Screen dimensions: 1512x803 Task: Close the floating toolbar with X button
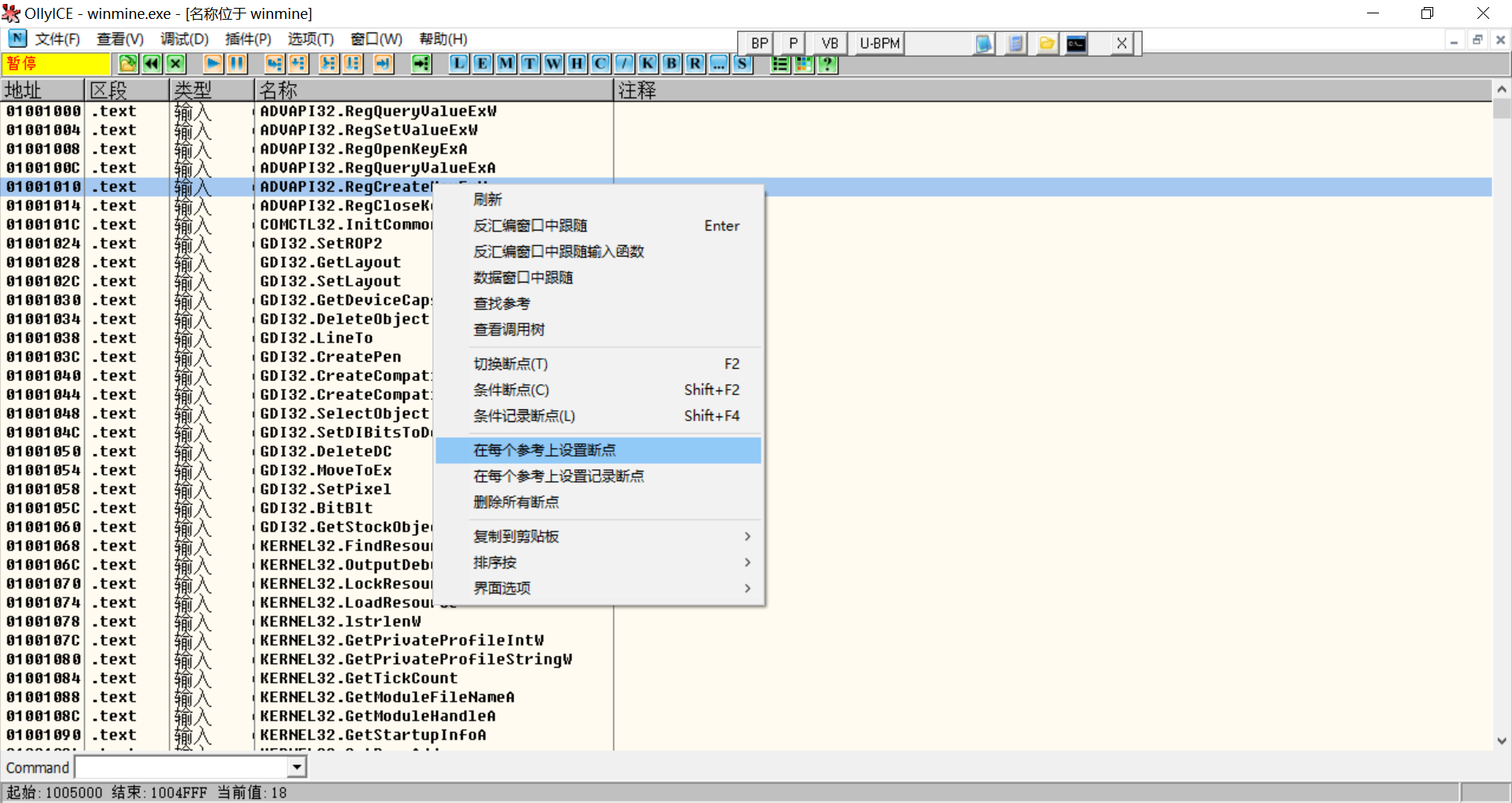[1121, 43]
